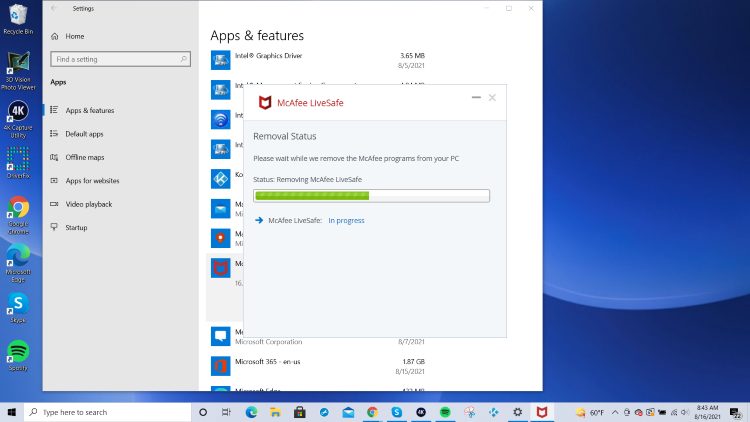Click the McAfee app icon in list

221,268
